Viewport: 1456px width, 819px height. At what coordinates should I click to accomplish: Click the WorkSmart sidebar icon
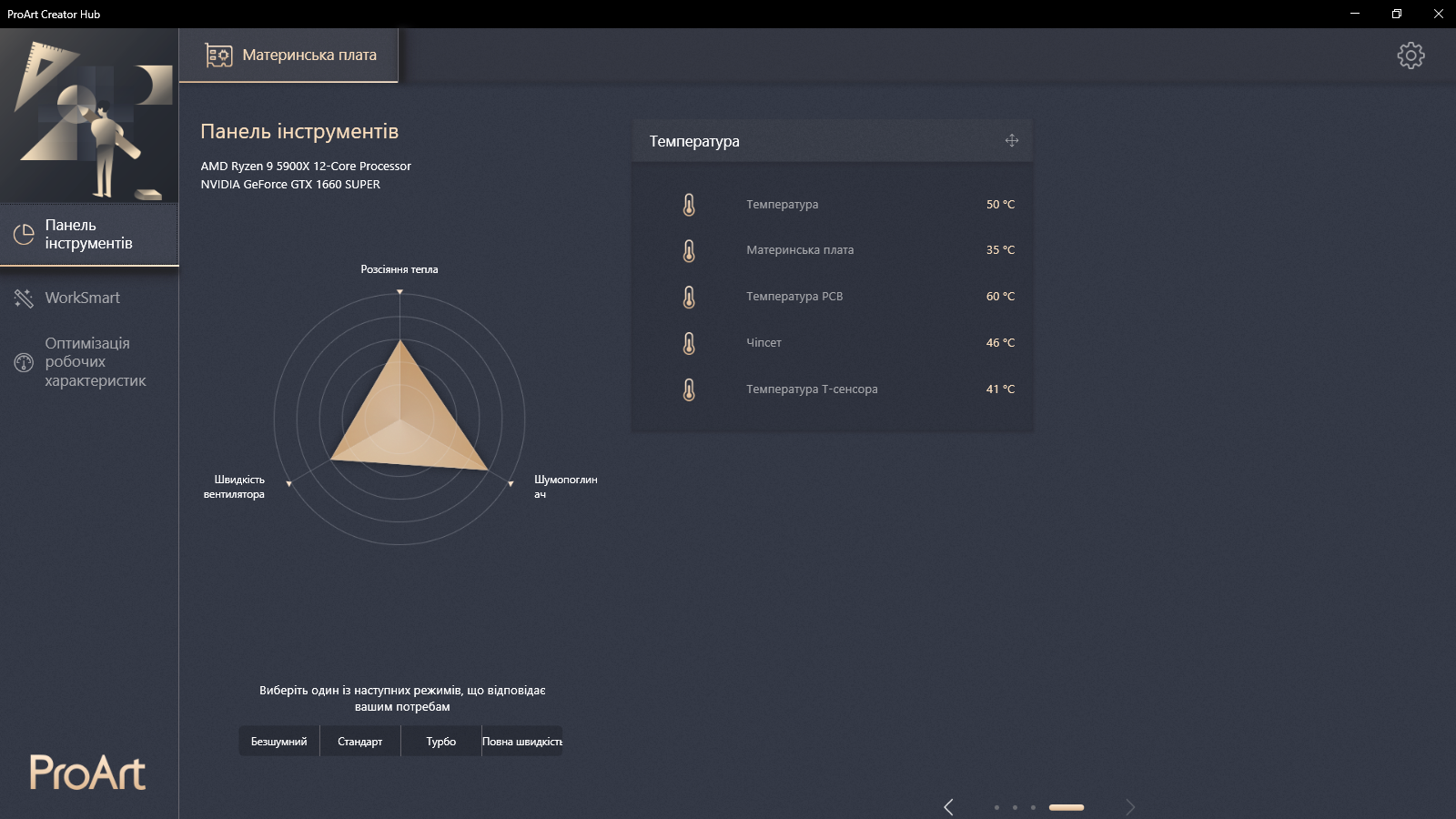(x=24, y=298)
